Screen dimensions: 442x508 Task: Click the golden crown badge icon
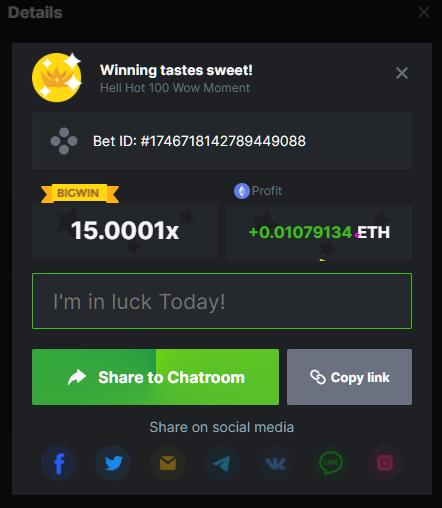click(x=57, y=77)
